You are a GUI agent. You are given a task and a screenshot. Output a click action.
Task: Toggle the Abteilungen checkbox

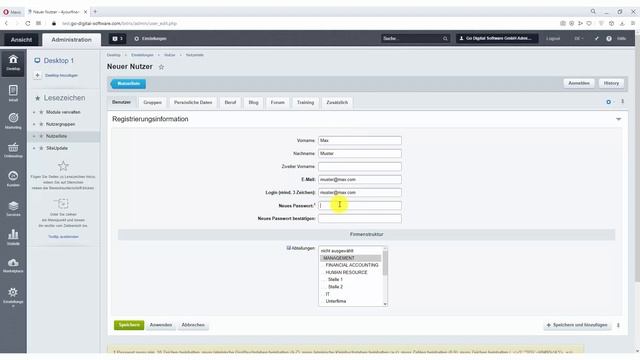pos(289,248)
